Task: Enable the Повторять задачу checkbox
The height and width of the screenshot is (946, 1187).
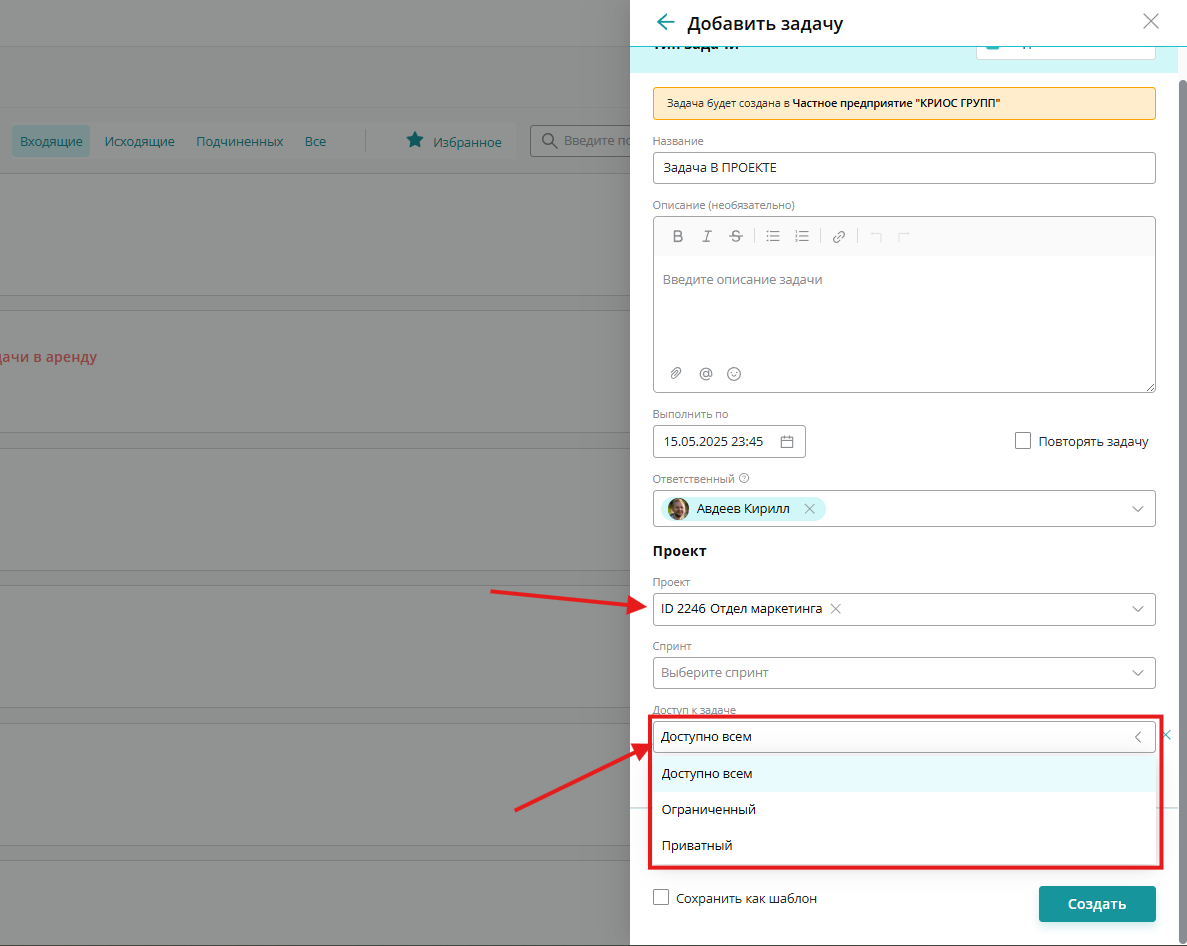Action: (x=1023, y=440)
